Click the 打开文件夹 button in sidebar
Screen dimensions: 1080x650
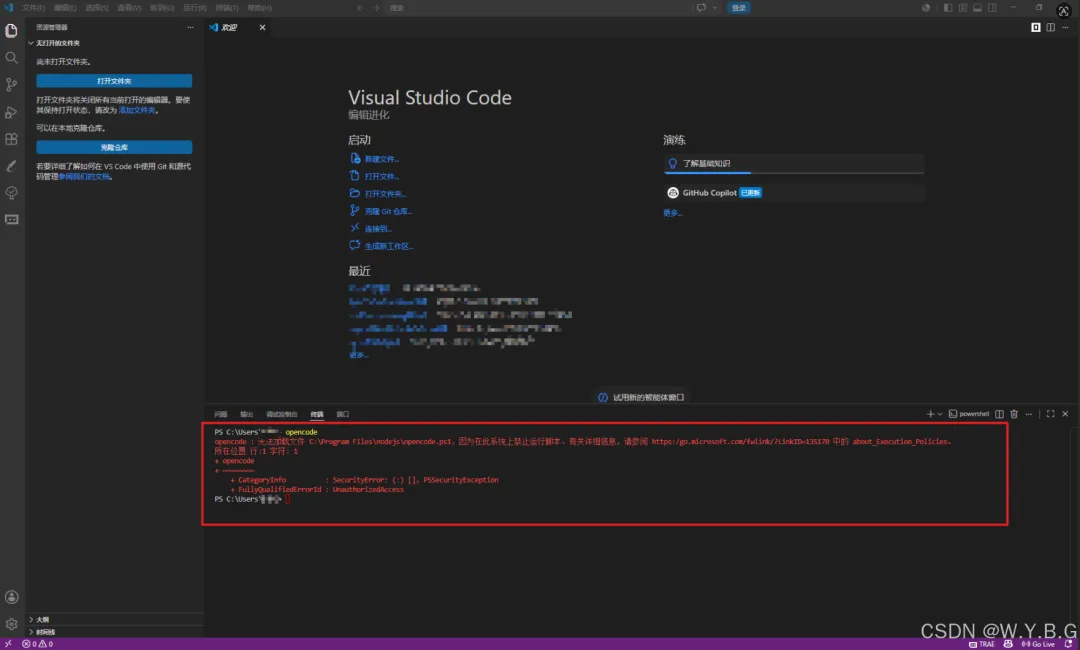pyautogui.click(x=114, y=81)
